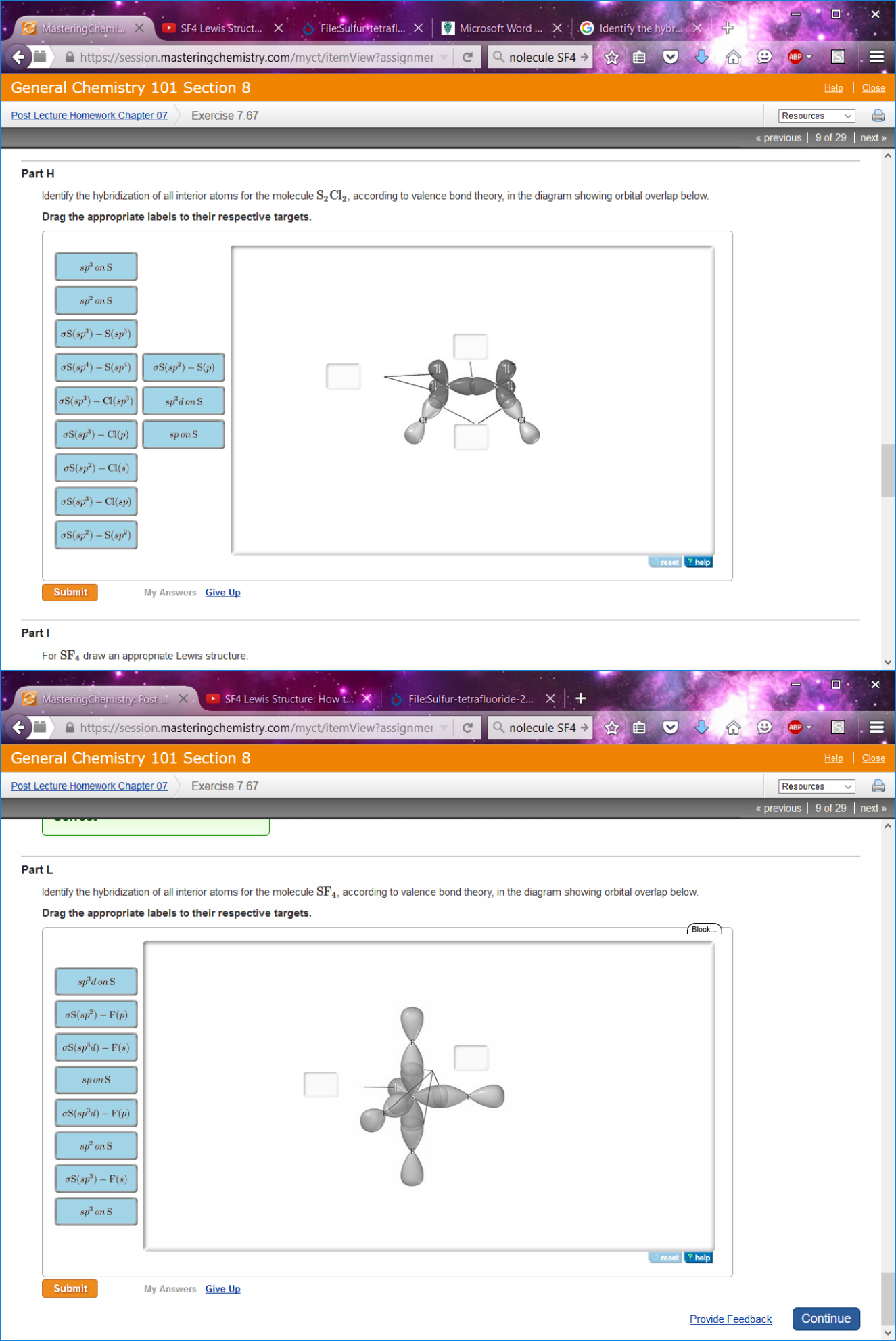Select the σS(sp³d) – F(p) label
Image resolution: width=896 pixels, height=1341 pixels.
coord(96,1113)
